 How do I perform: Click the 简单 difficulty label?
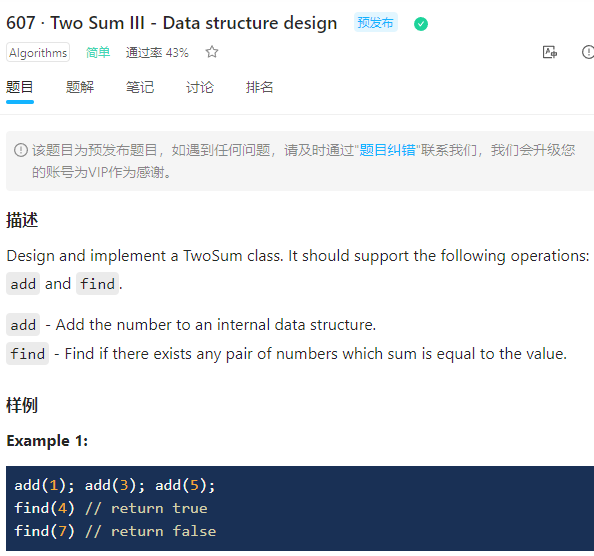[98, 52]
